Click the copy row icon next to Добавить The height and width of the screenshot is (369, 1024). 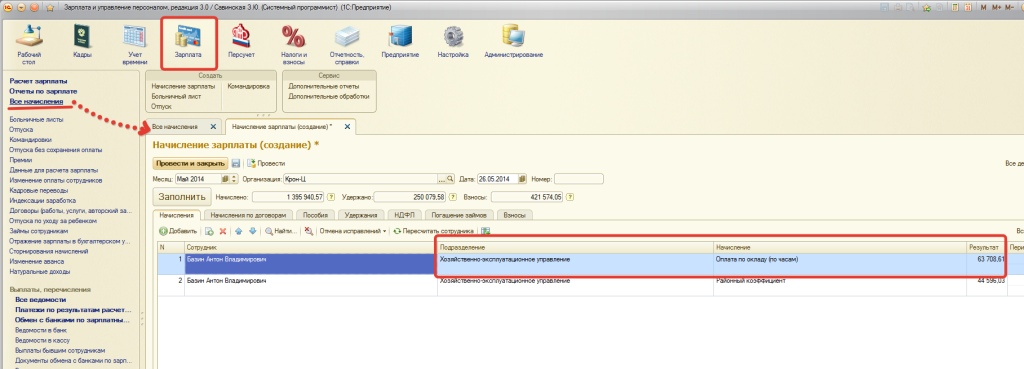tap(210, 231)
